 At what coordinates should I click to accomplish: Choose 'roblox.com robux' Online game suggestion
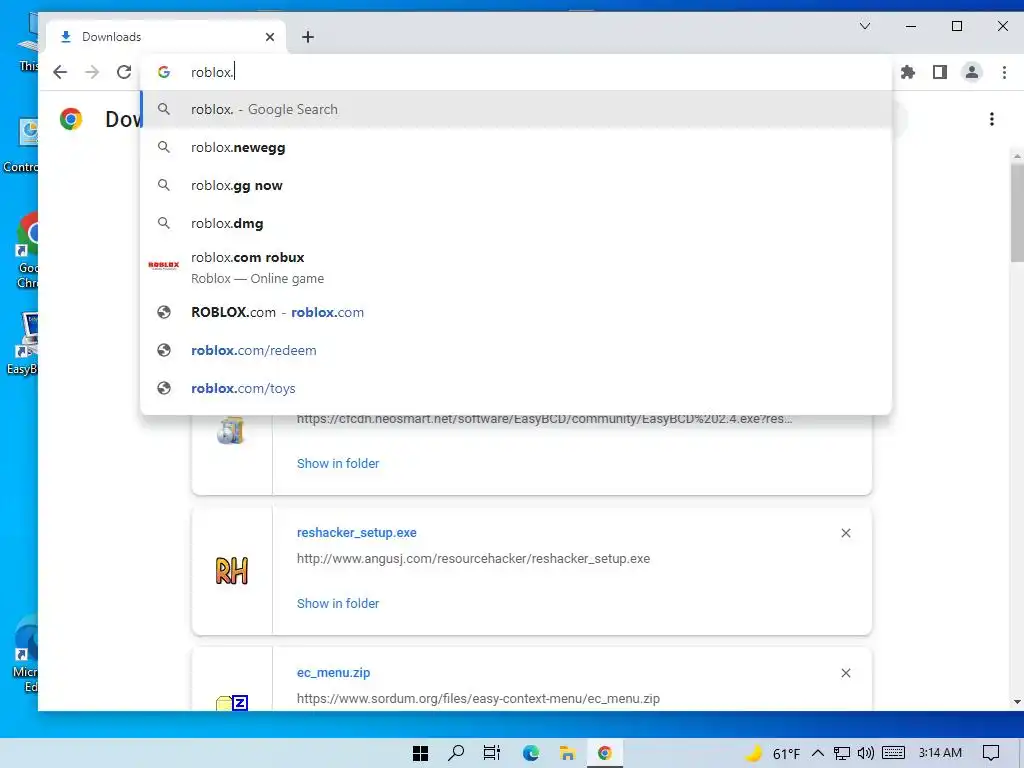tap(516, 268)
